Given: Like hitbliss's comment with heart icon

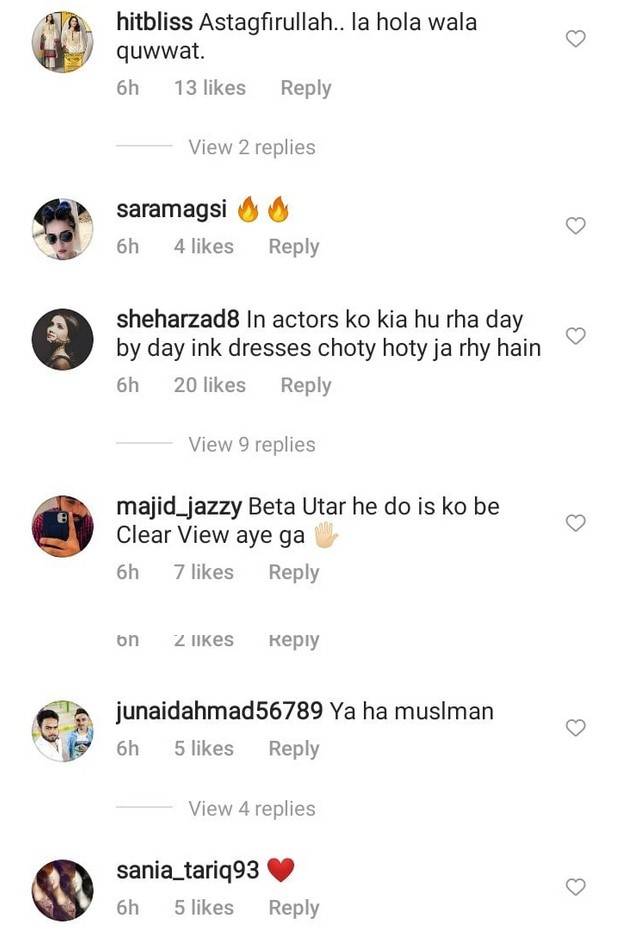Looking at the screenshot, I should (x=575, y=39).
